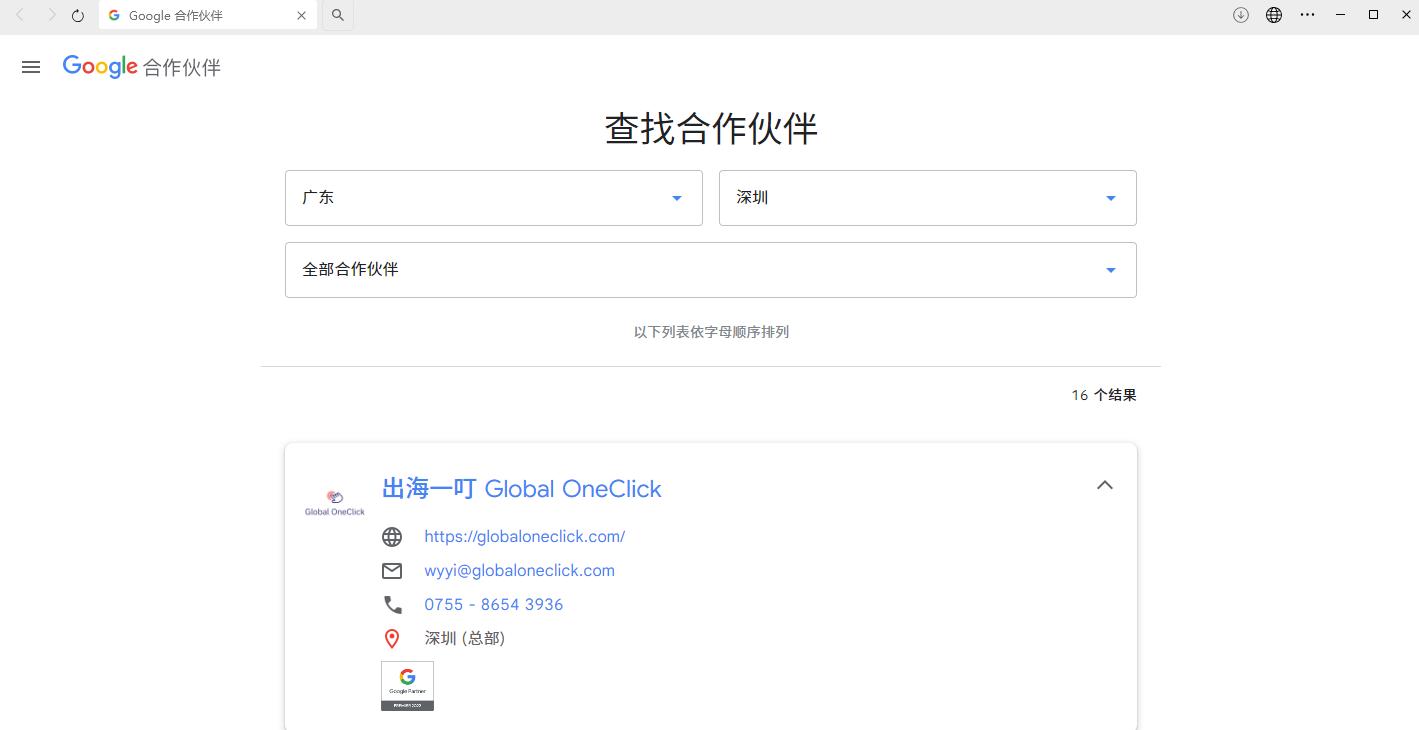Open the 深圳 city dropdown
This screenshot has width=1419, height=730.
coord(927,198)
